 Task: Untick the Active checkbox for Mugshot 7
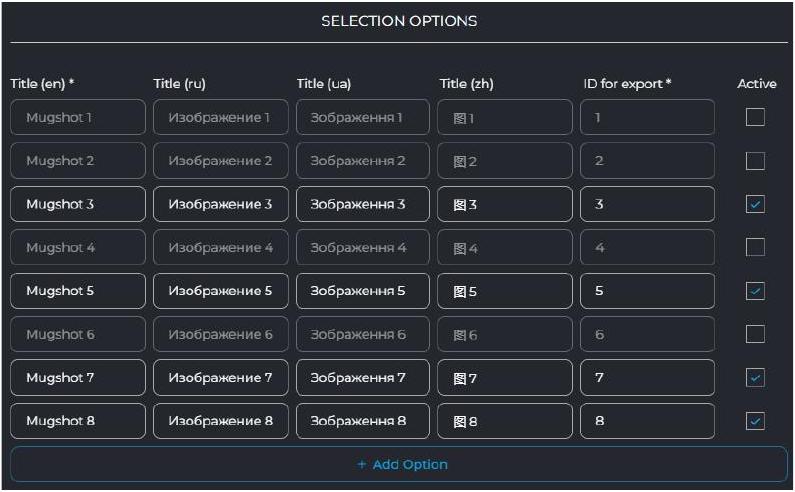click(x=755, y=377)
